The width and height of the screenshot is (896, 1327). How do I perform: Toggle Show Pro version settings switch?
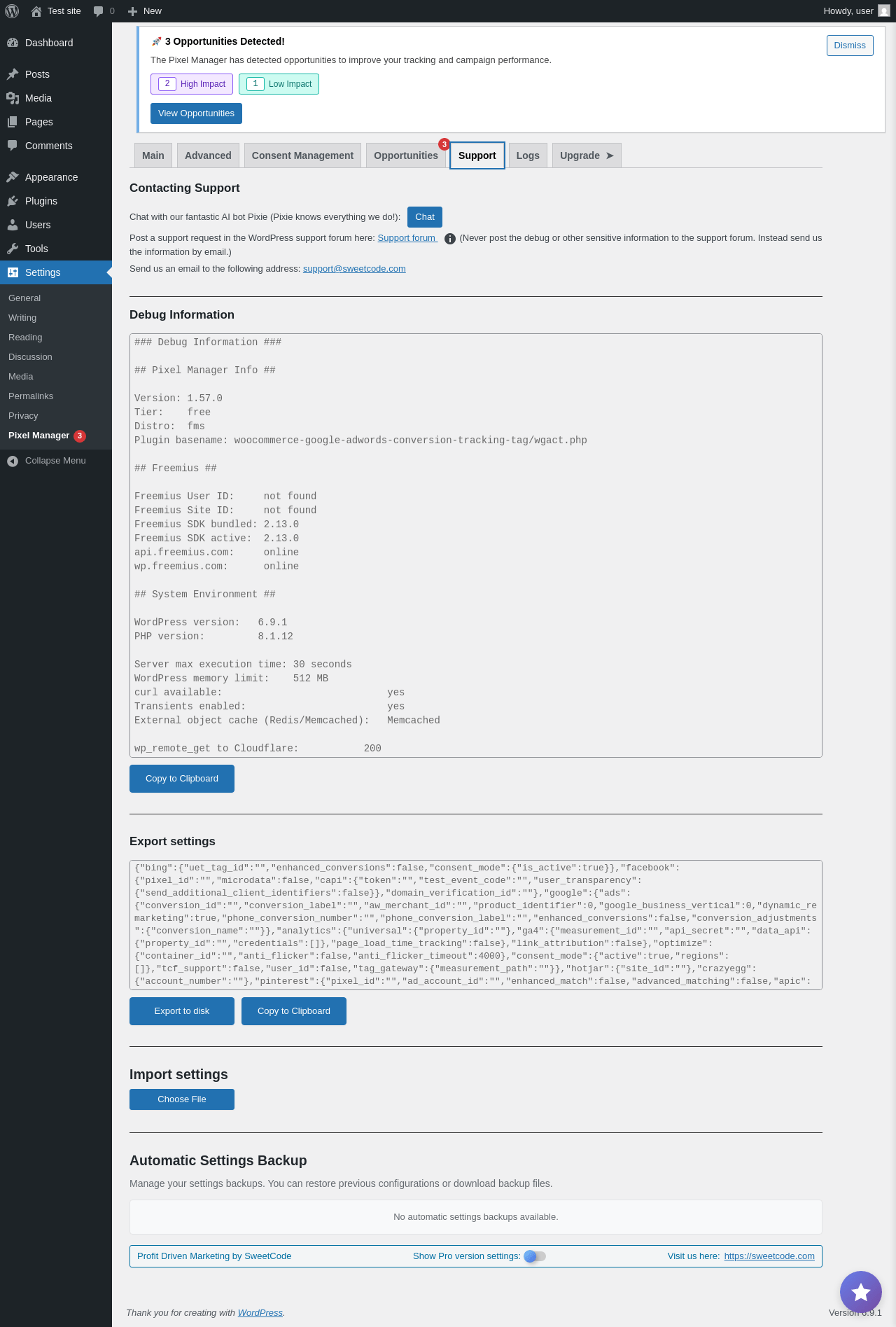(535, 1256)
